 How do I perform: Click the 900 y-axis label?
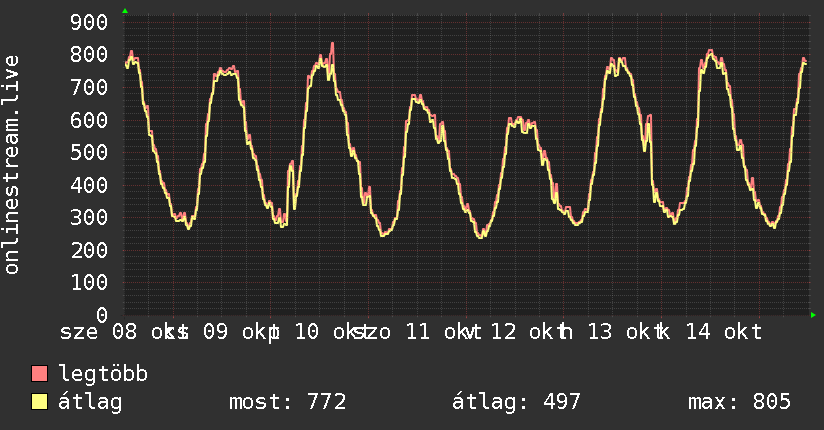(x=89, y=23)
